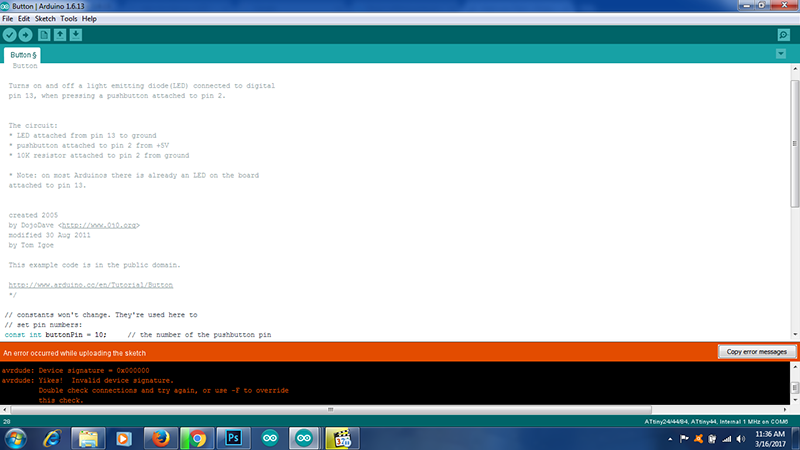800x450 pixels.
Task: Open the Windows Start menu
Action: [15, 439]
